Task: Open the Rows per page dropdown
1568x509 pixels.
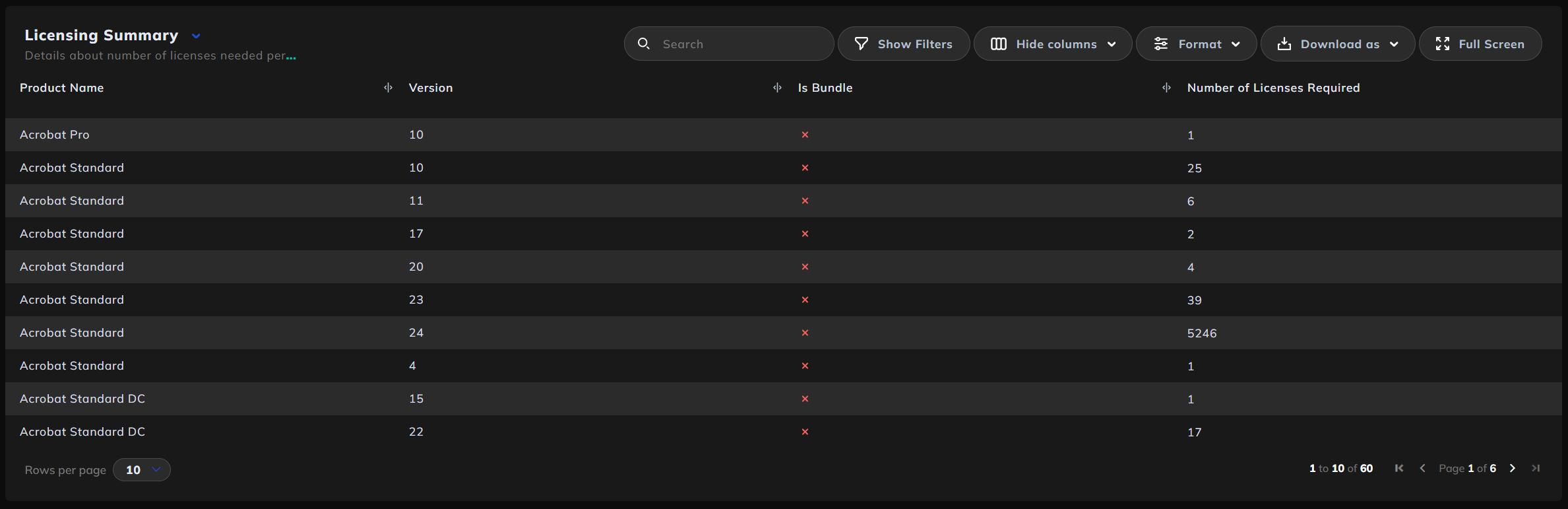Action: (x=142, y=469)
